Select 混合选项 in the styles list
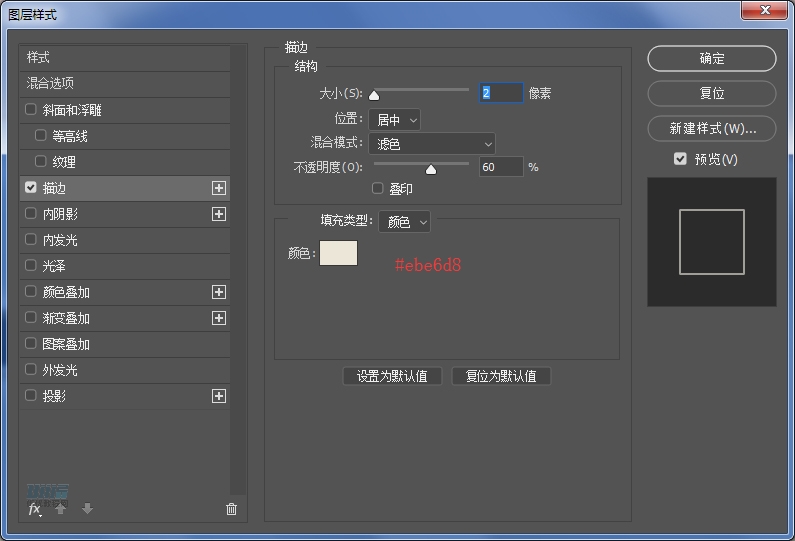The image size is (795, 541). point(51,84)
